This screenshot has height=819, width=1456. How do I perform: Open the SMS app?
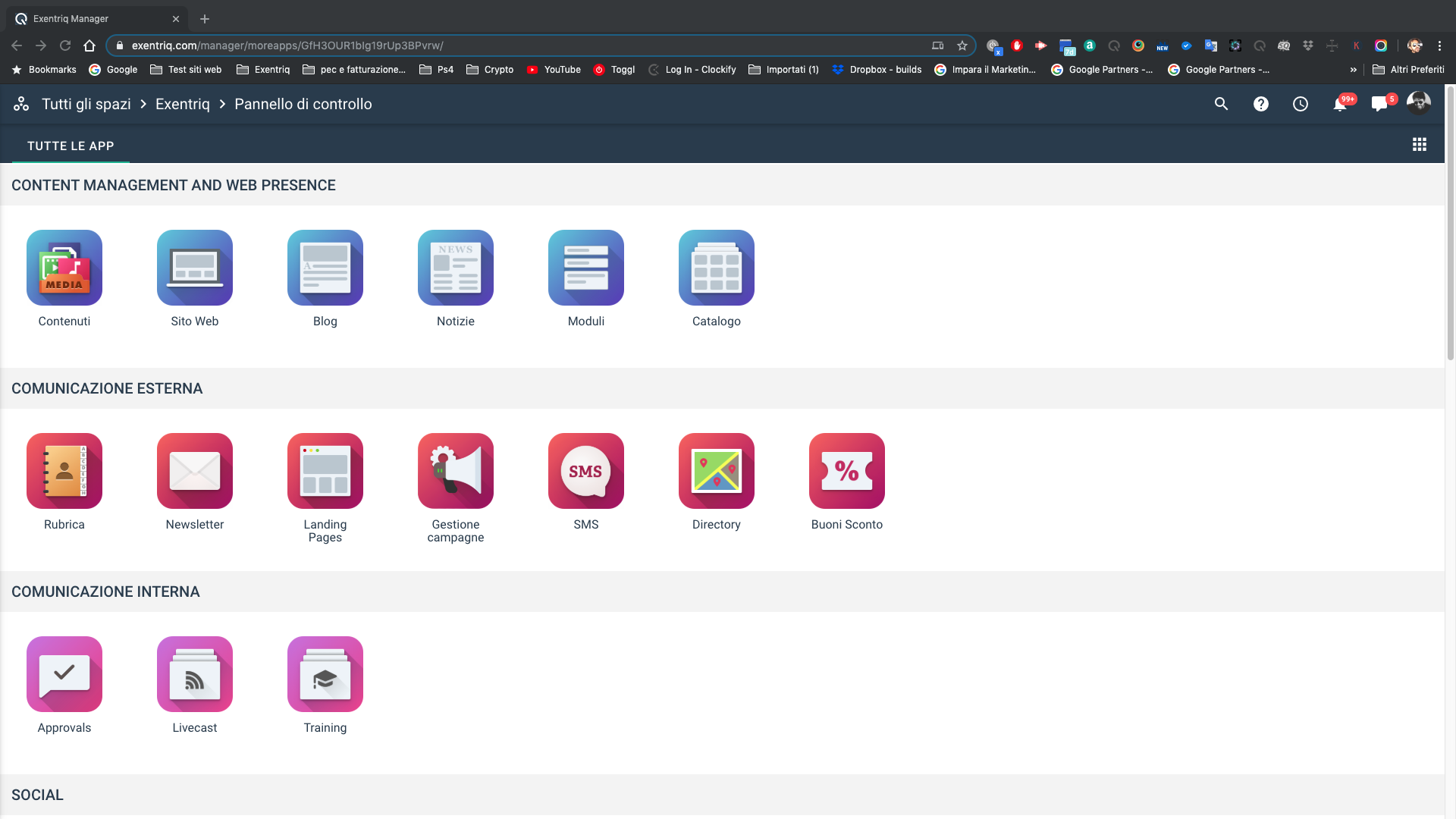point(586,471)
